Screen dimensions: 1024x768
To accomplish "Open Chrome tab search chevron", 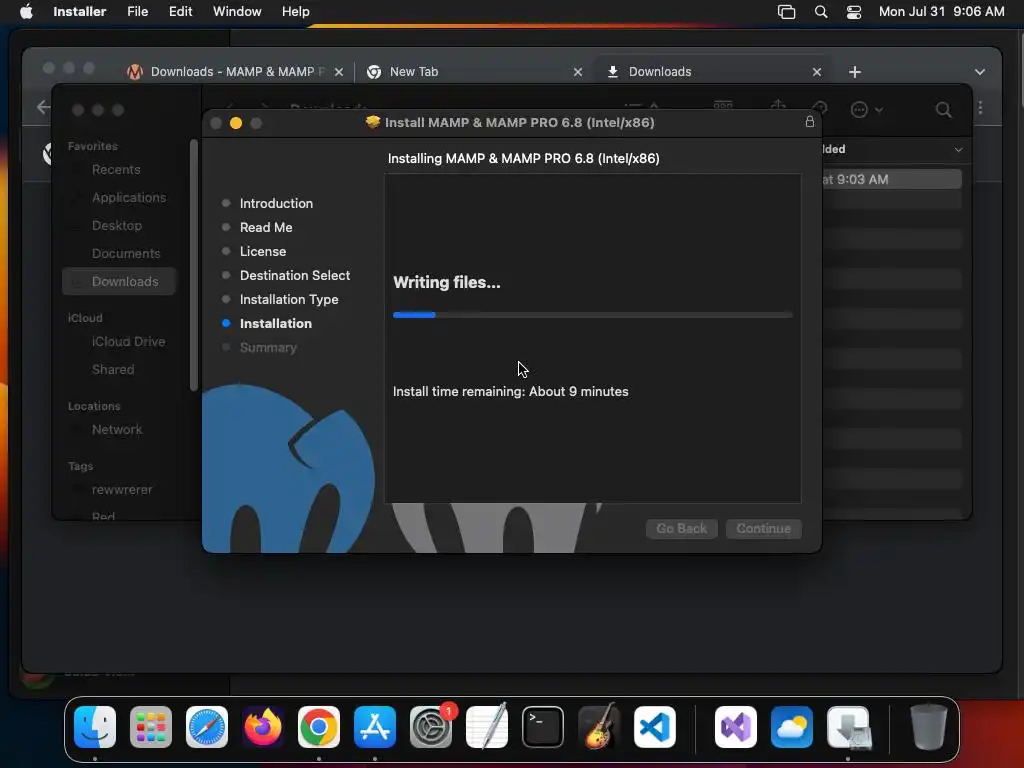I will pyautogui.click(x=980, y=72).
